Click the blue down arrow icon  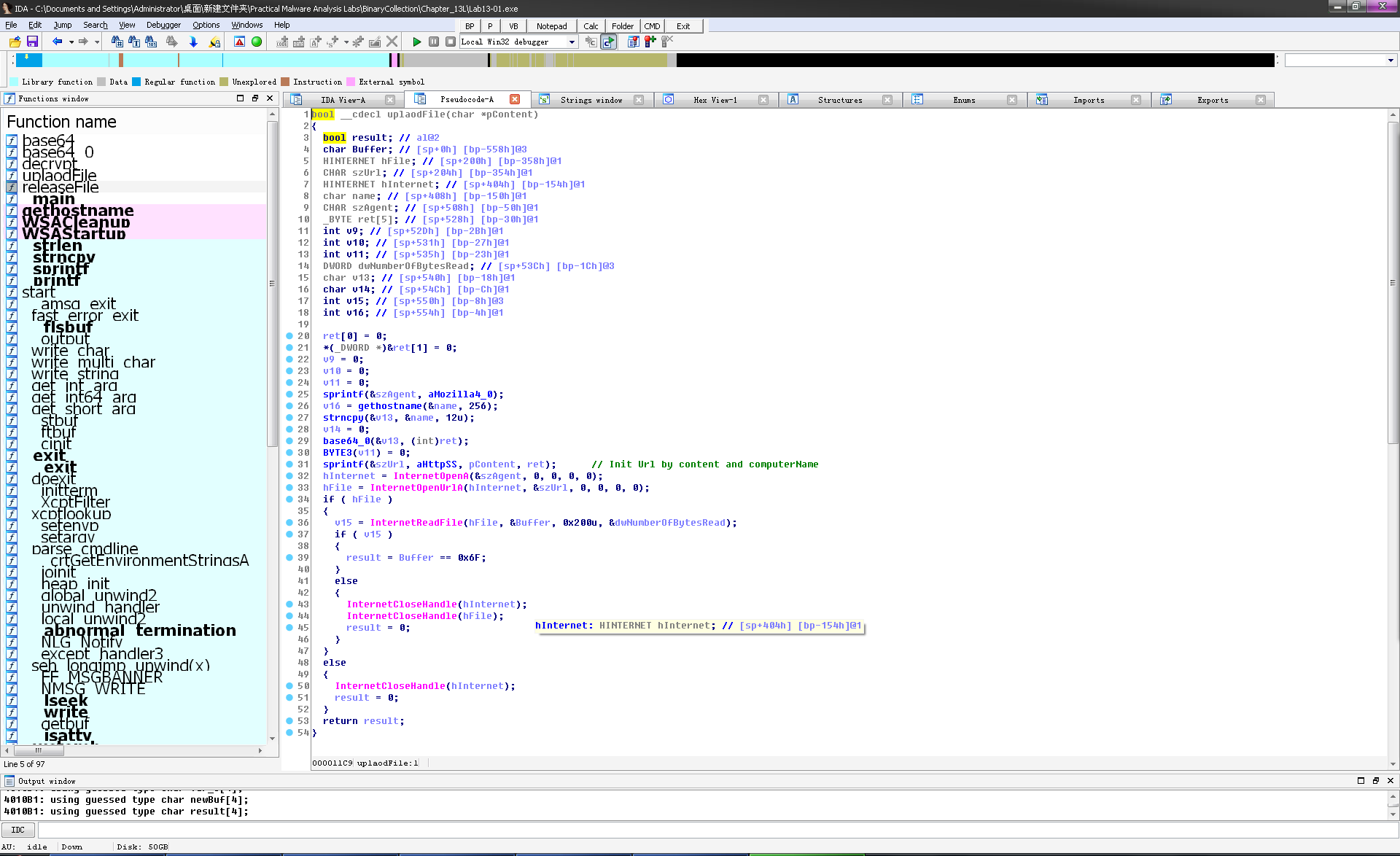point(193,42)
